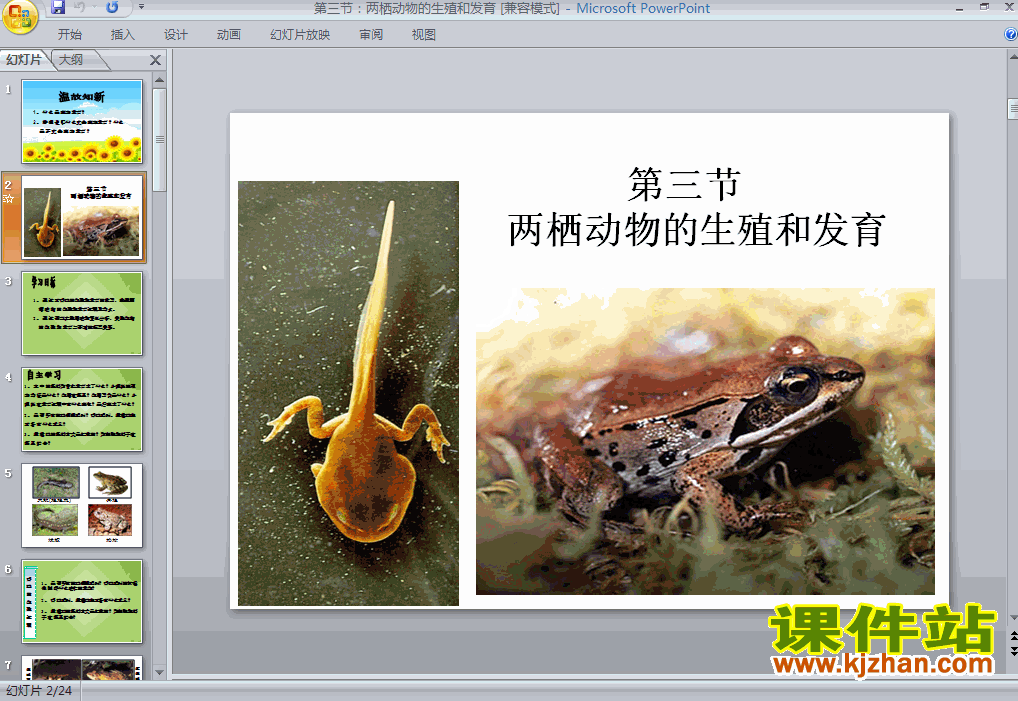Viewport: 1018px width, 701px height.
Task: Select slide 1 thumbnail with sunflowers
Action: point(82,121)
